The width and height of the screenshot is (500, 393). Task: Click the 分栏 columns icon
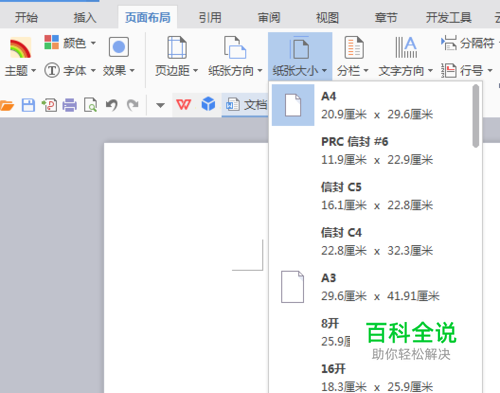pyautogui.click(x=353, y=48)
